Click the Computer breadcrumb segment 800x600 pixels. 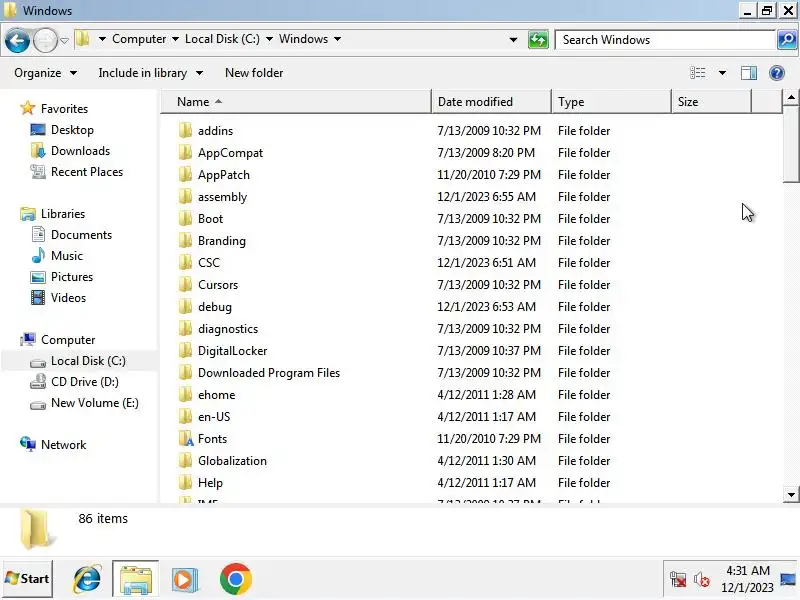[x=139, y=39]
